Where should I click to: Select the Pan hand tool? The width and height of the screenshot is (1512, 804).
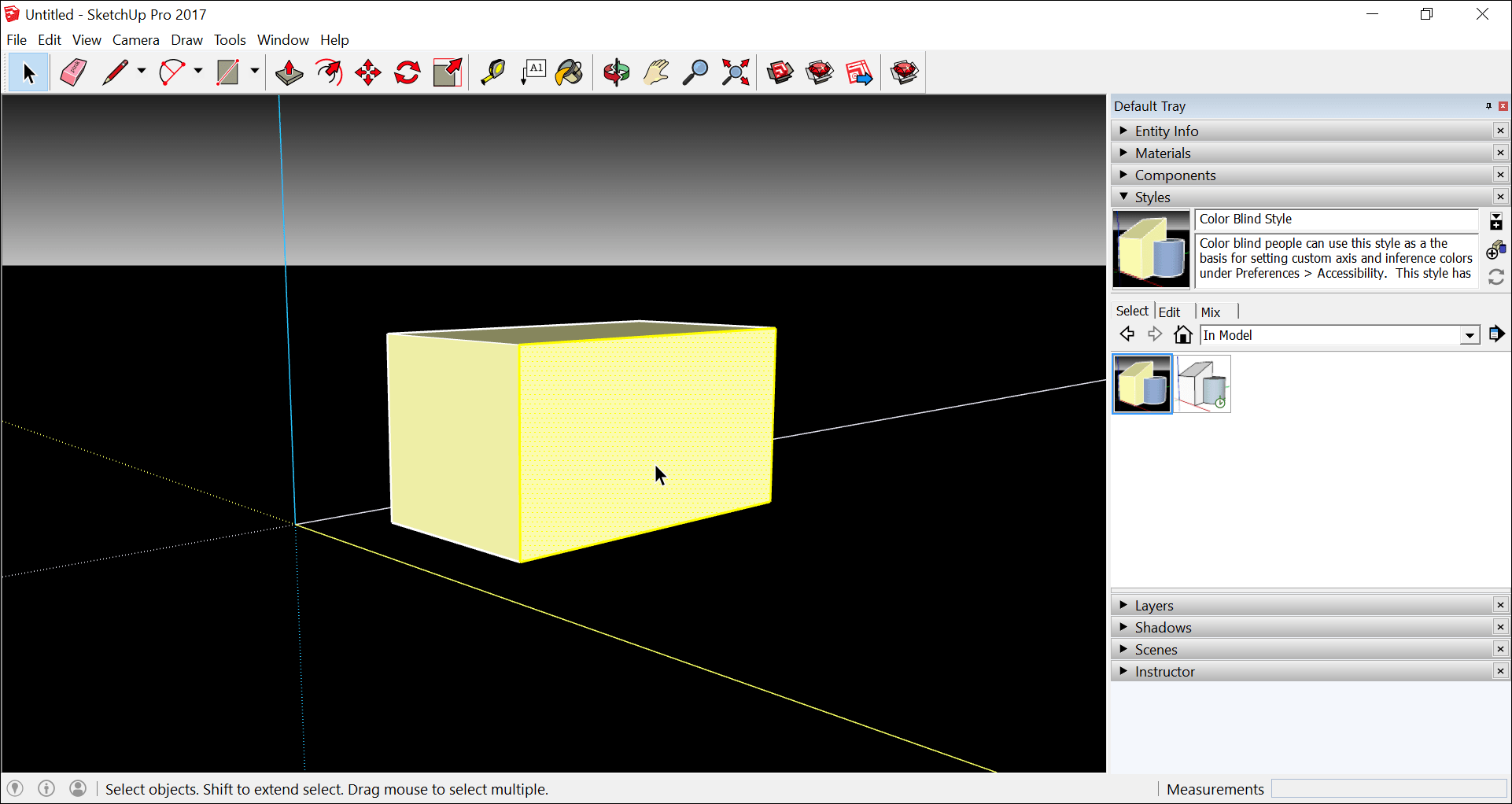656,72
